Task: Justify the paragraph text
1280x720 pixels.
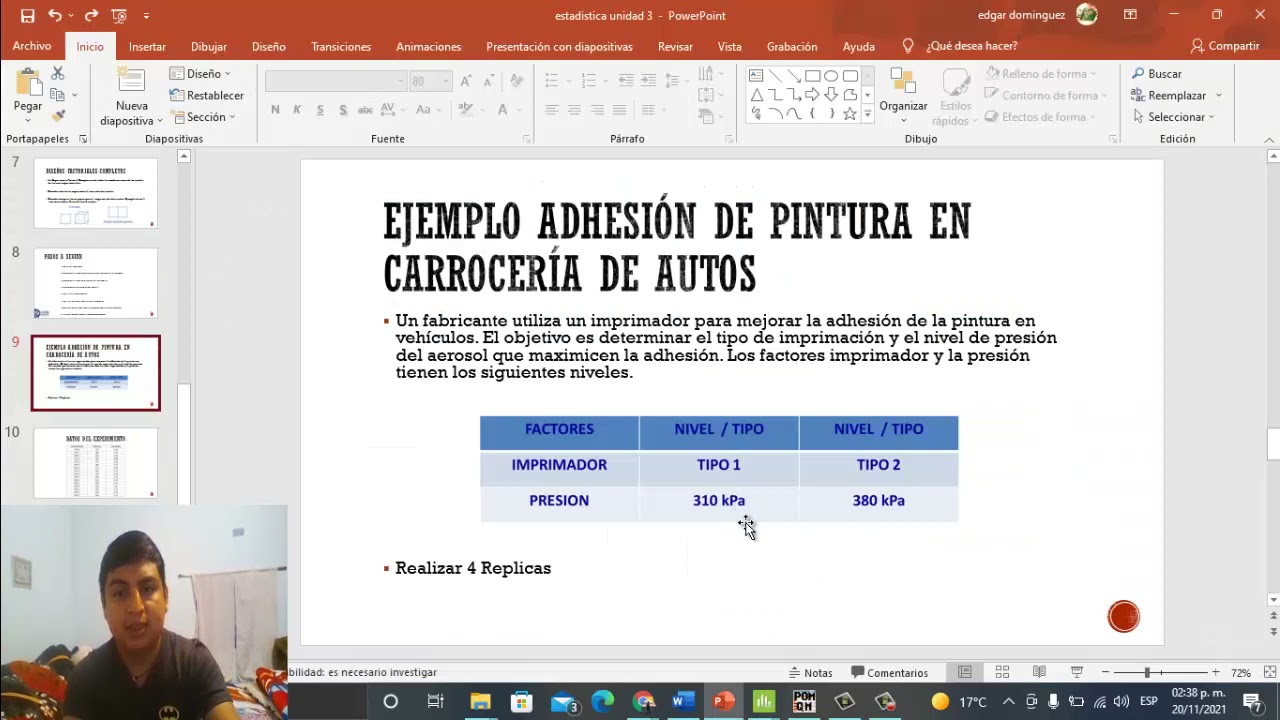Action: [620, 110]
